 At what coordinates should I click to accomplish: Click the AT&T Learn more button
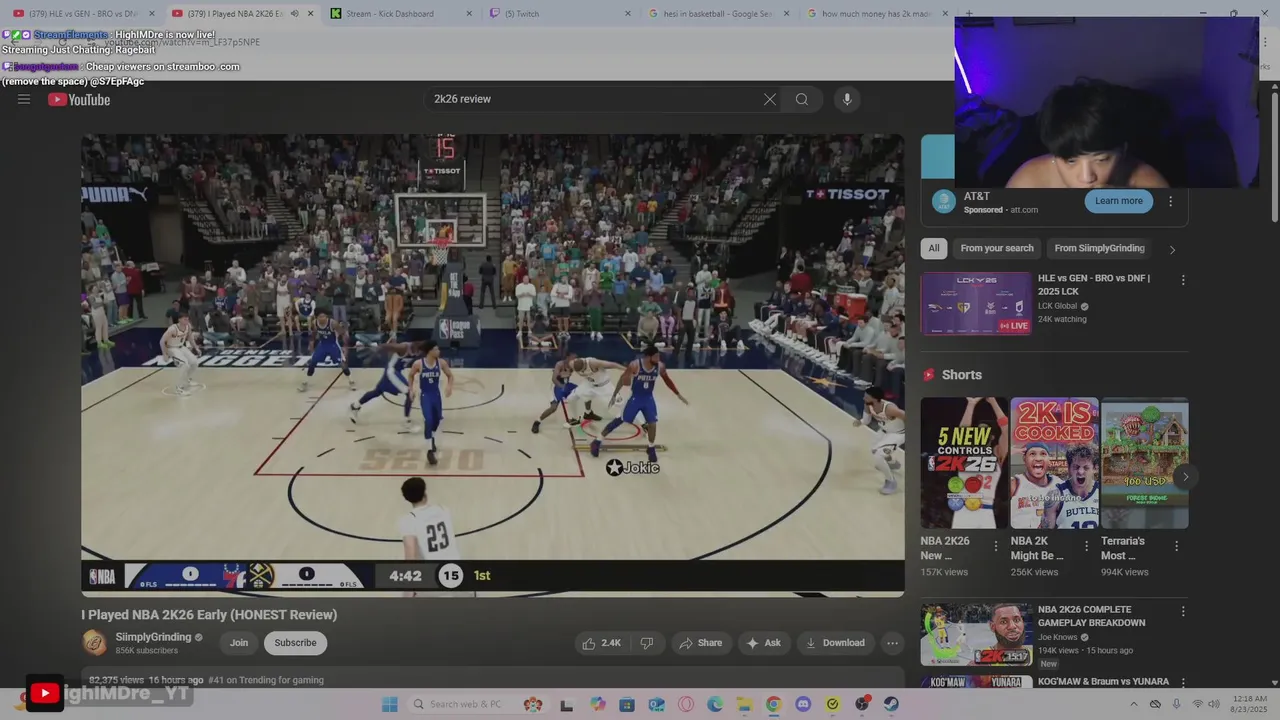pyautogui.click(x=1118, y=201)
